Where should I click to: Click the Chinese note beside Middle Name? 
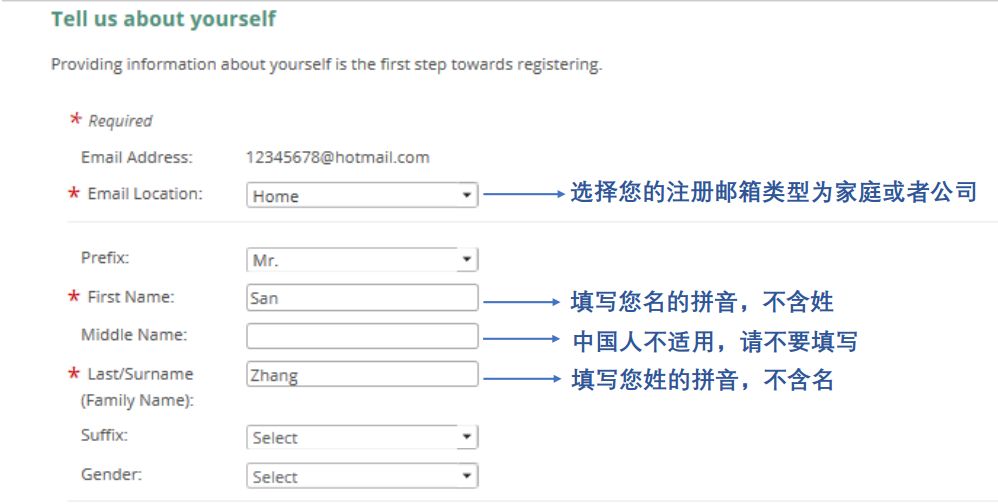click(714, 342)
